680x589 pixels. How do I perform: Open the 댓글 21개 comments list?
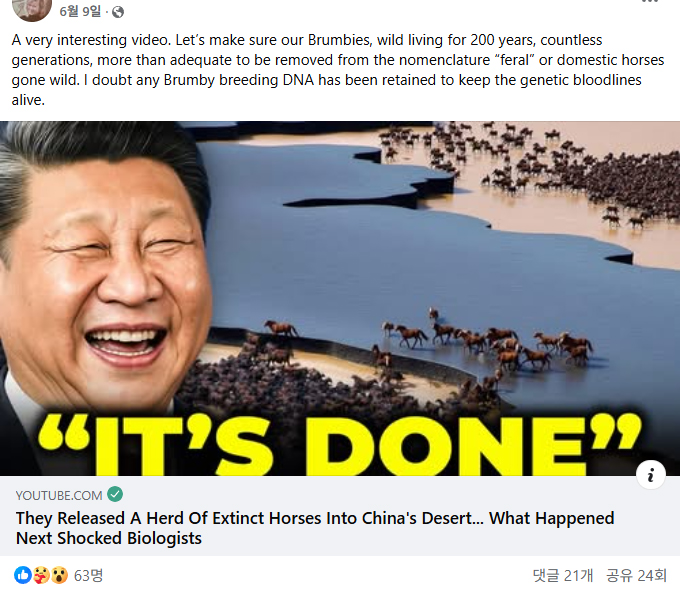(x=562, y=576)
